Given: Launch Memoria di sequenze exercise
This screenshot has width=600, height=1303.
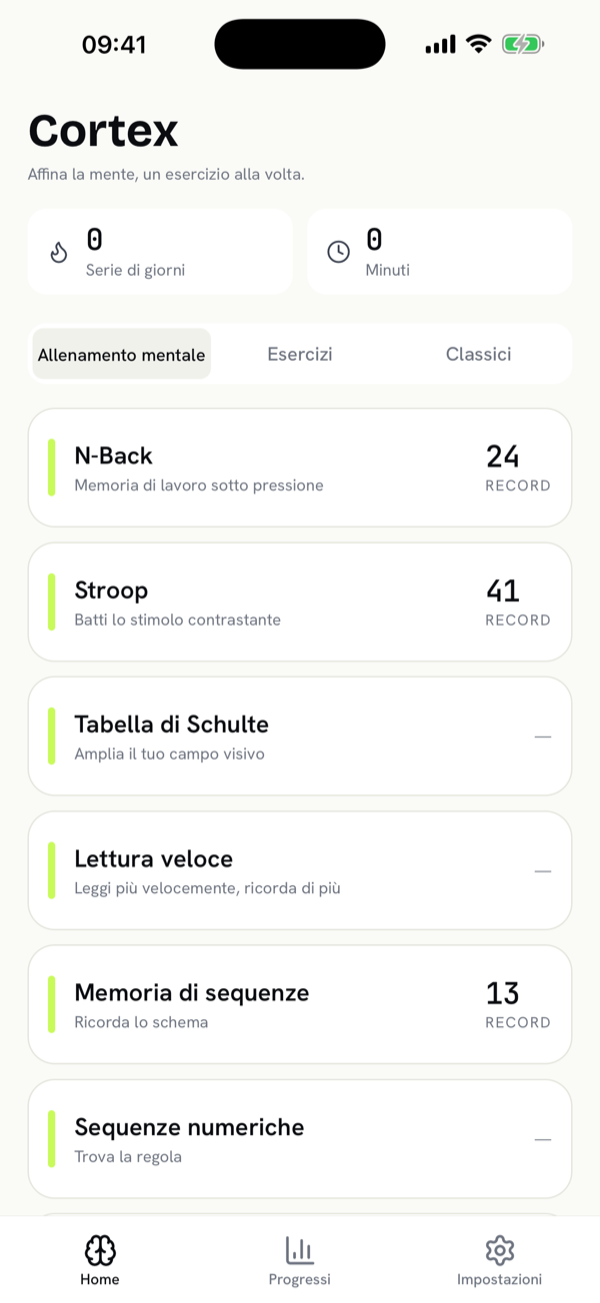Looking at the screenshot, I should click(x=300, y=1004).
